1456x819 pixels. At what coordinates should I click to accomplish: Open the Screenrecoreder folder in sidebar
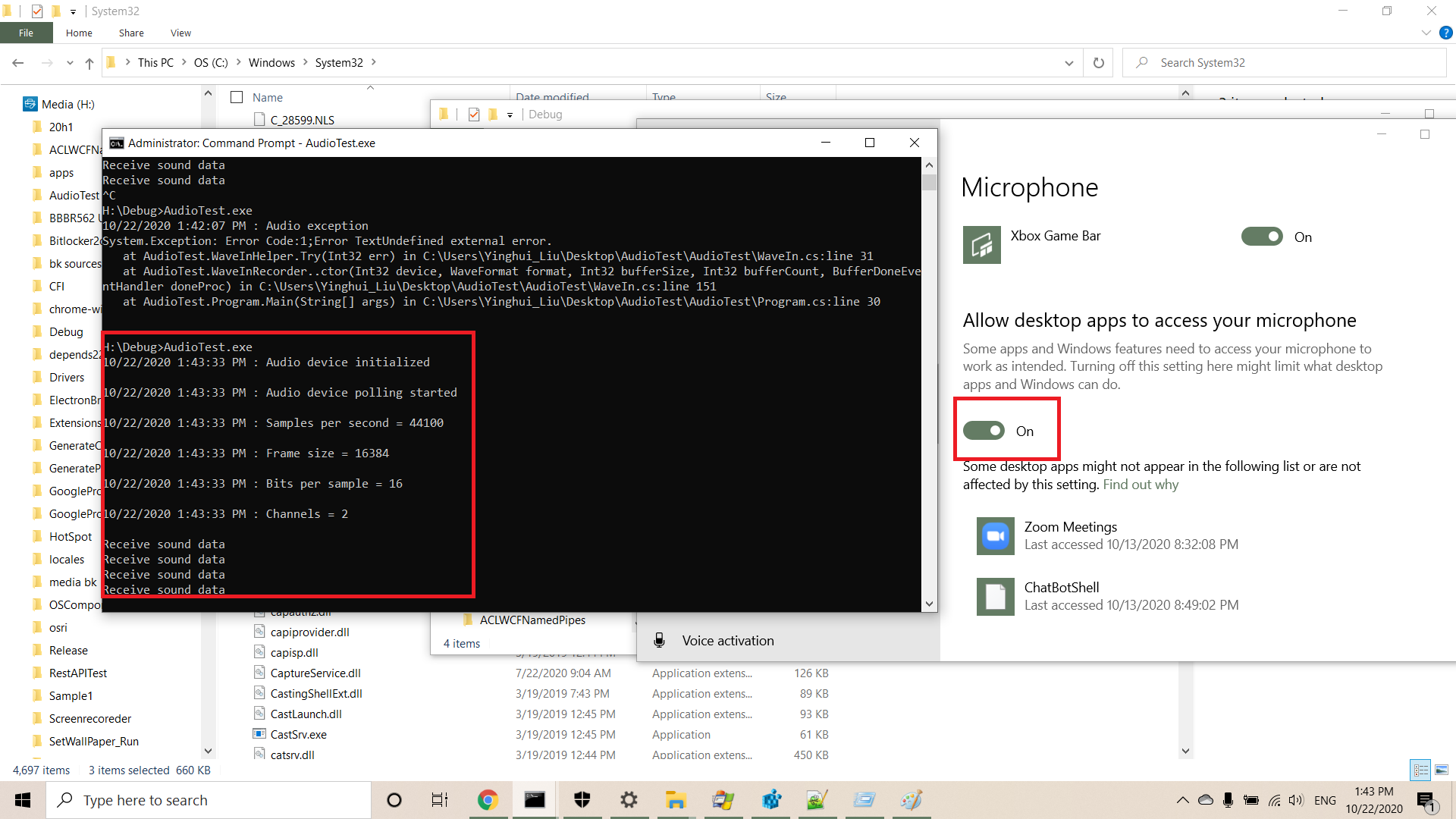pos(89,718)
